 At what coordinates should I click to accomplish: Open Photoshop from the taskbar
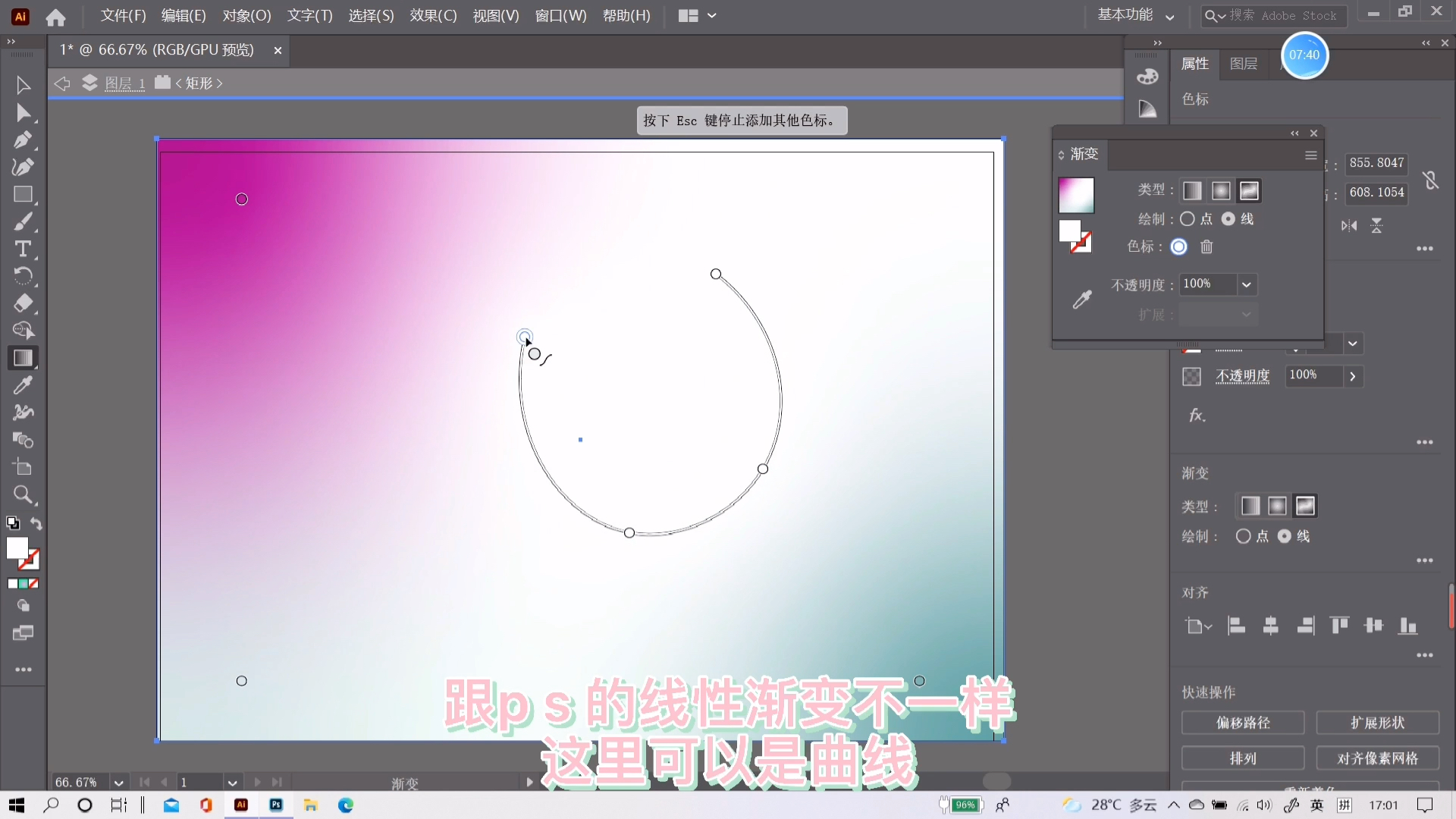pyautogui.click(x=276, y=805)
